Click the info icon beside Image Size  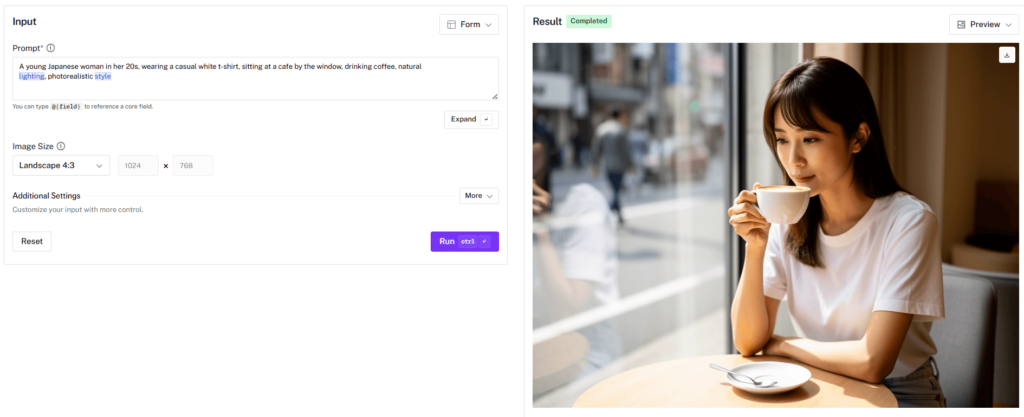coord(61,146)
